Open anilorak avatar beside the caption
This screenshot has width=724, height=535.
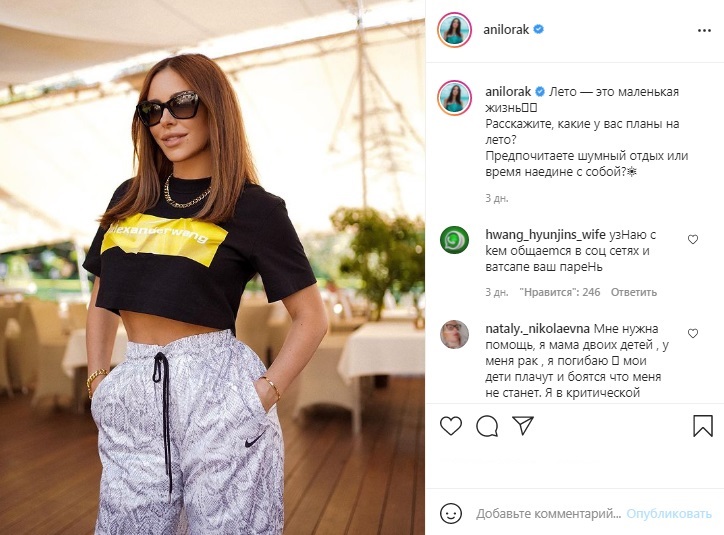(454, 98)
